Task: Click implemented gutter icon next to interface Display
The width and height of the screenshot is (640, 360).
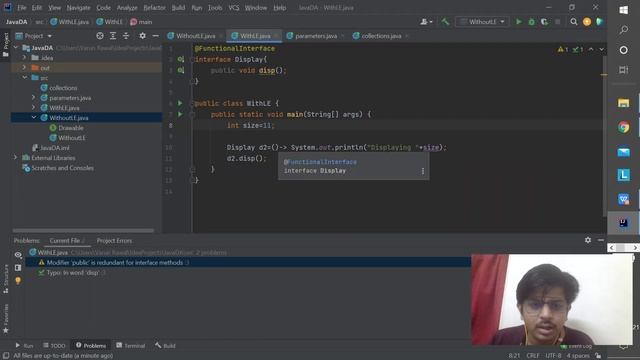Action: click(180, 60)
